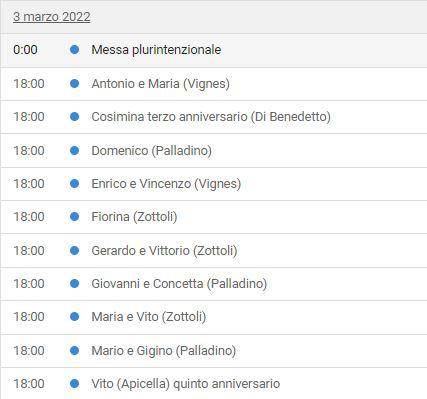Select Giovanni e Concetta (Palladino) entry
Viewport: 427px width, 399px height.
(x=179, y=284)
